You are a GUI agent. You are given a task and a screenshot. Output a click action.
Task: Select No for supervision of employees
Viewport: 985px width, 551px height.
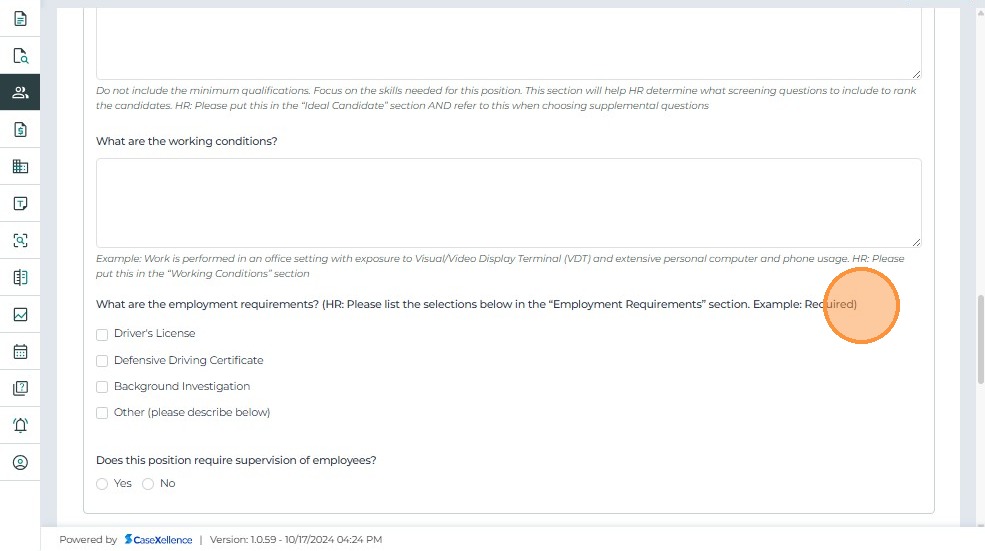click(x=148, y=484)
